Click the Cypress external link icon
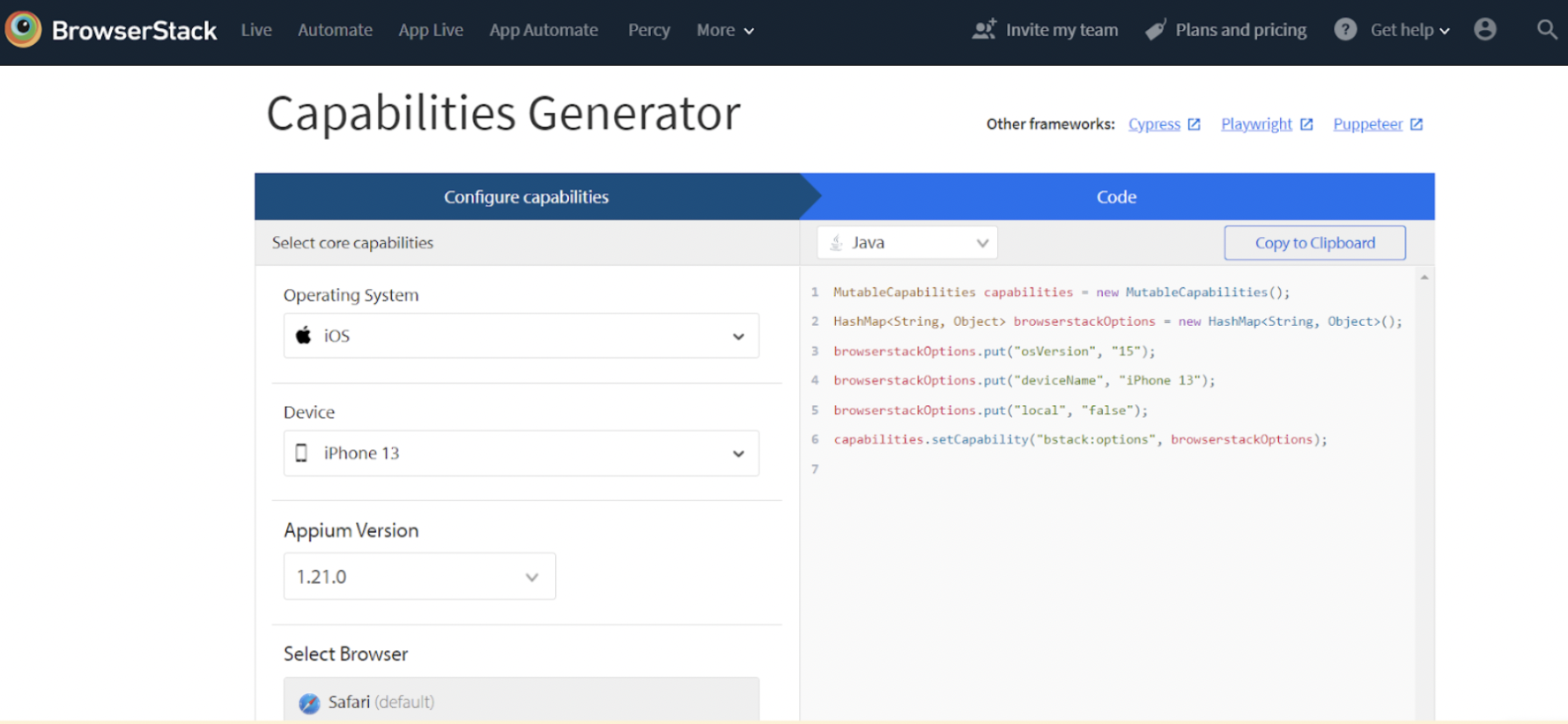 [1194, 124]
